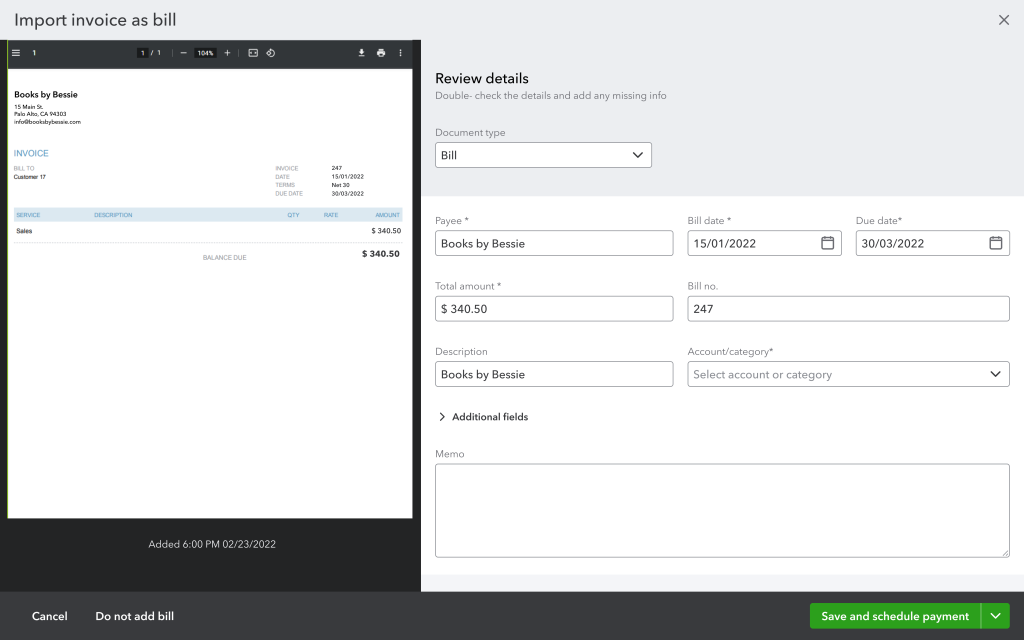Click the bold '$ 340.50' balance due amount
This screenshot has width=1024, height=640.
(381, 253)
